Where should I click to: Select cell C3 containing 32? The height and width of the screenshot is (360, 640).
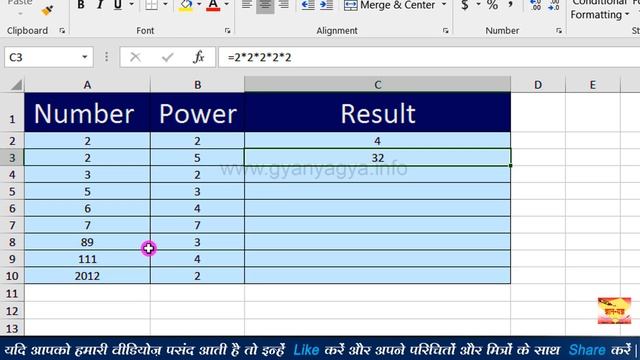[x=378, y=158]
